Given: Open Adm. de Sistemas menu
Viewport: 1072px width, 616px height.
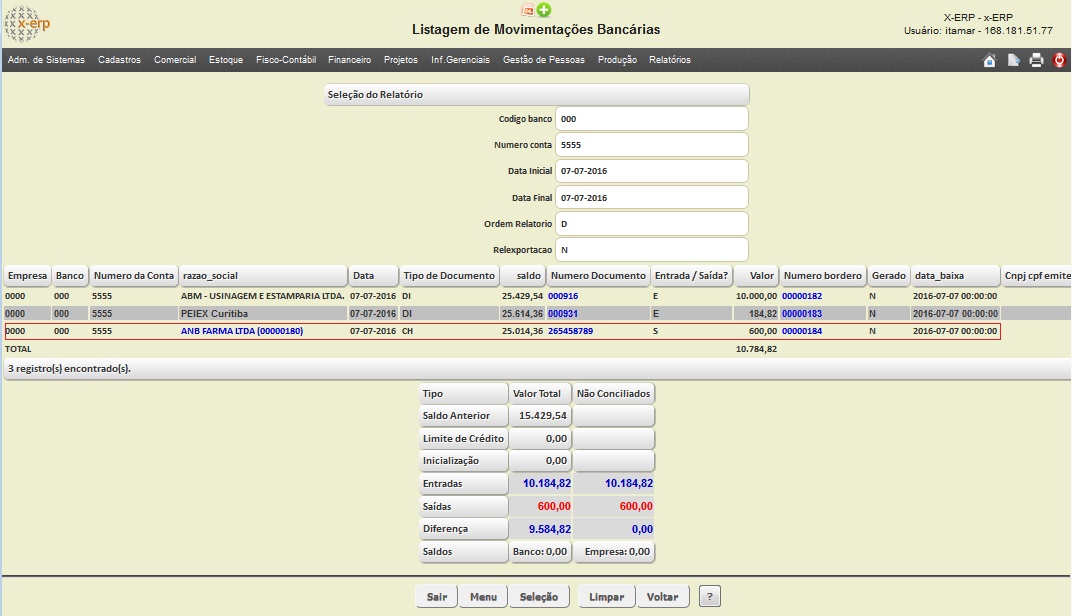Looking at the screenshot, I should coord(46,60).
